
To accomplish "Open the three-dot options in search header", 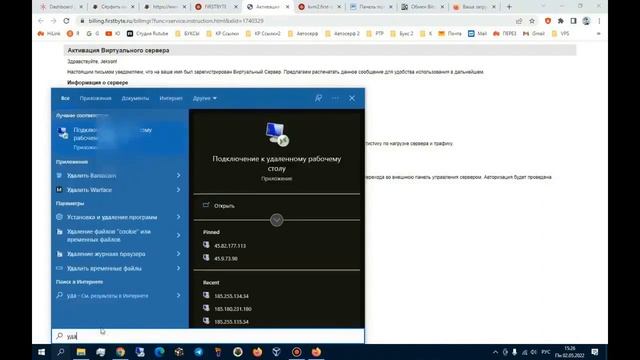I will point(335,98).
